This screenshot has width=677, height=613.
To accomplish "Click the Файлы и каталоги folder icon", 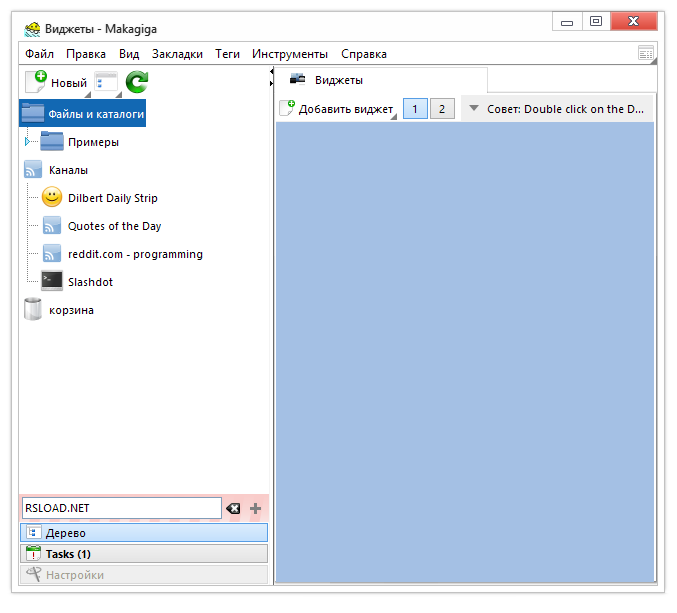I will pos(33,113).
